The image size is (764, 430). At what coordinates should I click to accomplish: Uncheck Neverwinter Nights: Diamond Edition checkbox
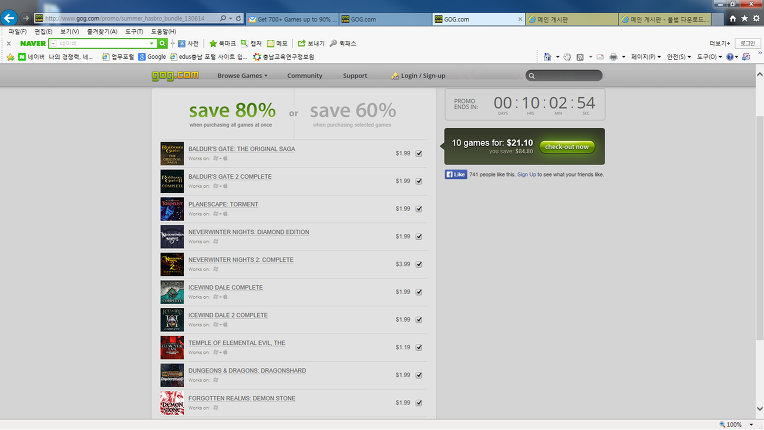coord(419,237)
